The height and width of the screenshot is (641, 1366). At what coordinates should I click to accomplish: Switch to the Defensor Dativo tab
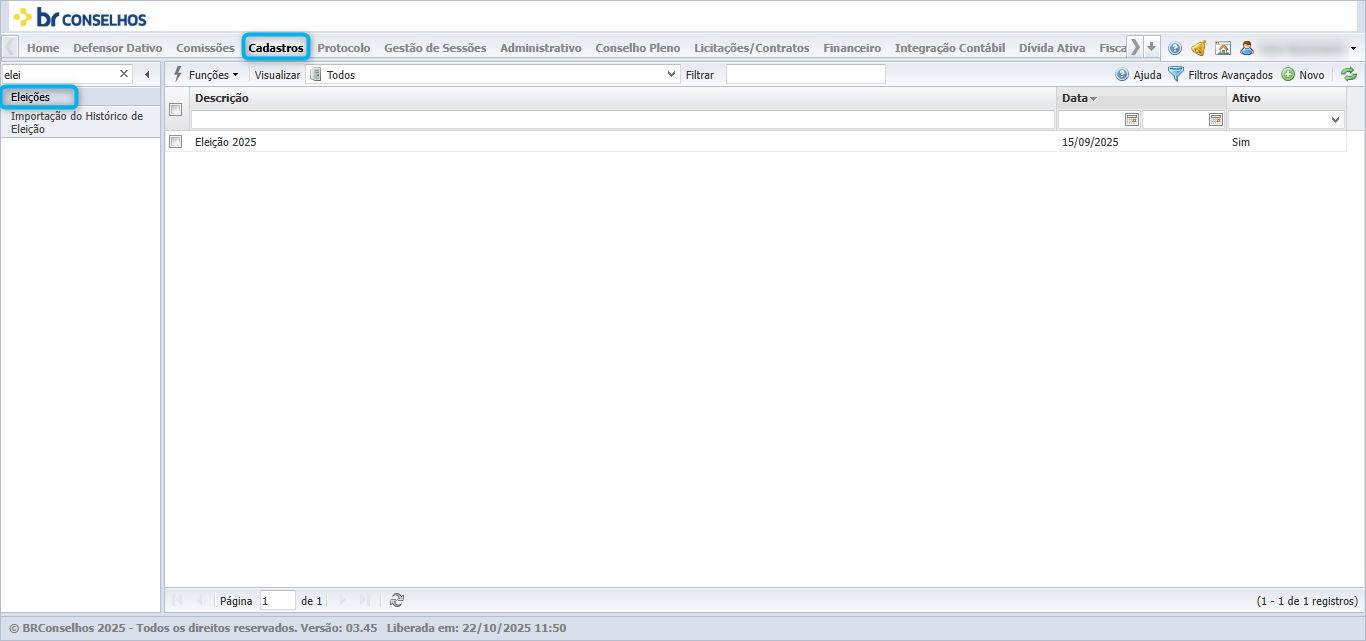(118, 48)
